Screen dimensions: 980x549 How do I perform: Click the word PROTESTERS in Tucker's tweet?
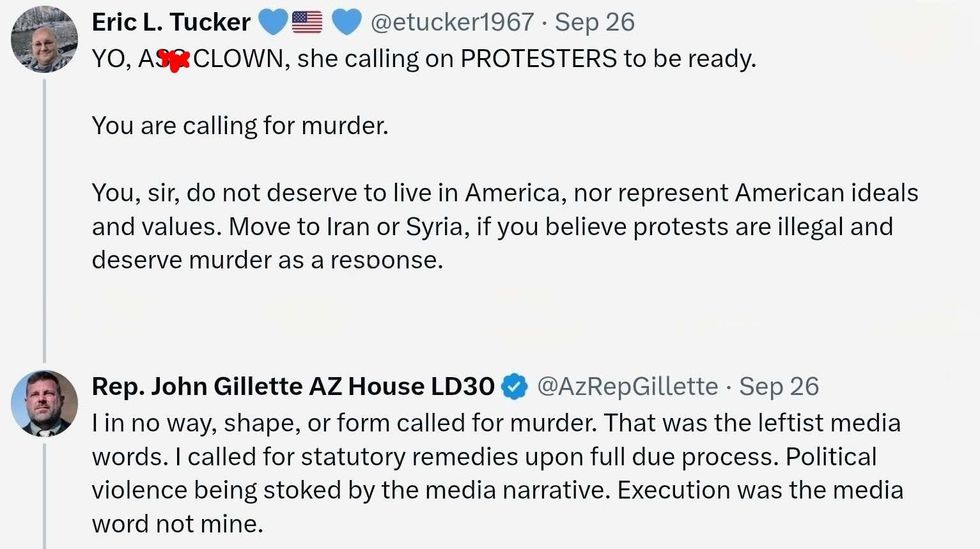click(x=538, y=58)
